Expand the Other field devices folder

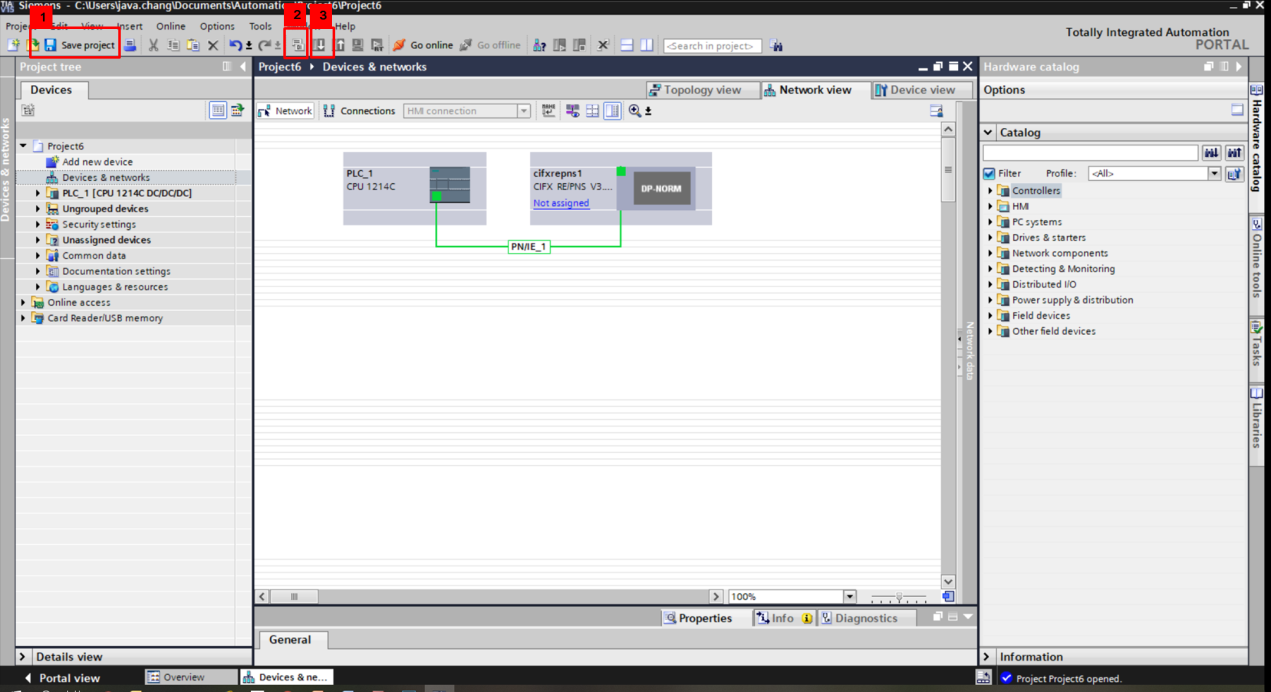point(991,331)
